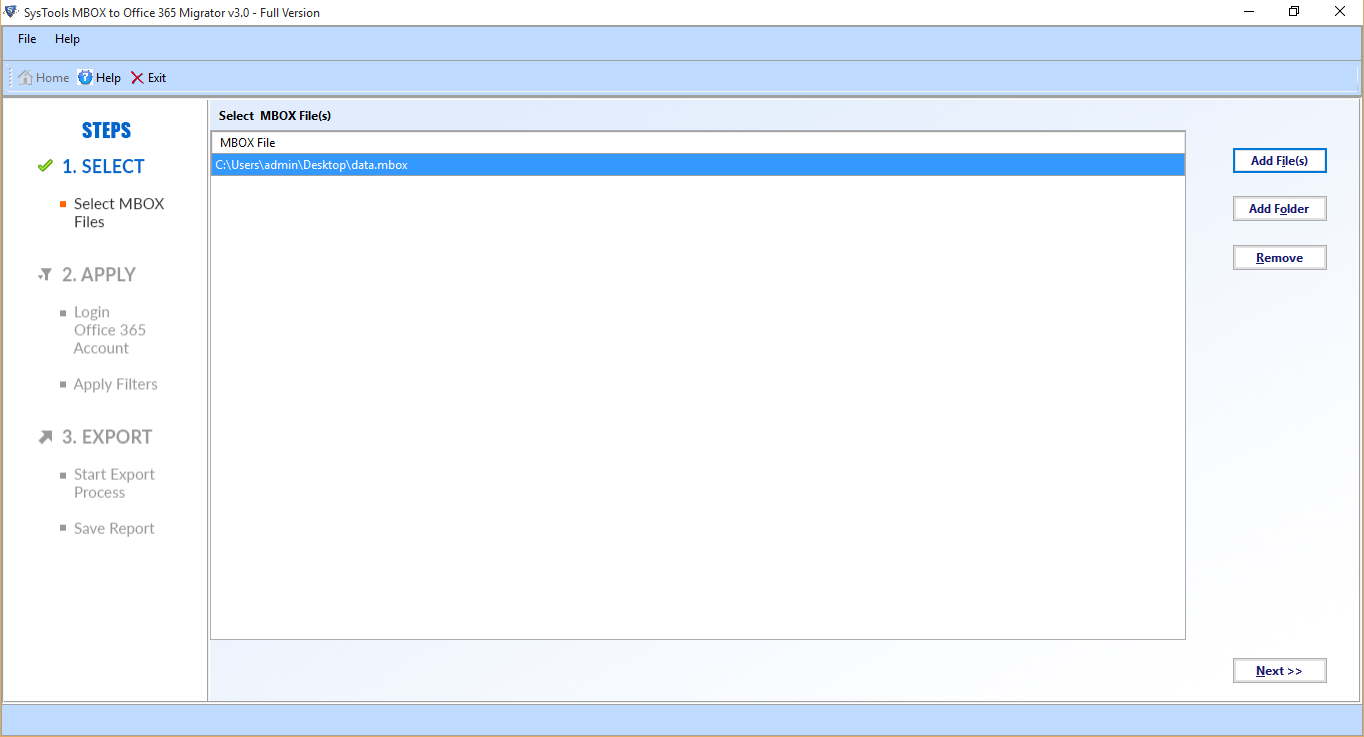Click the funnel icon beside 2. APPLY

tap(45, 274)
